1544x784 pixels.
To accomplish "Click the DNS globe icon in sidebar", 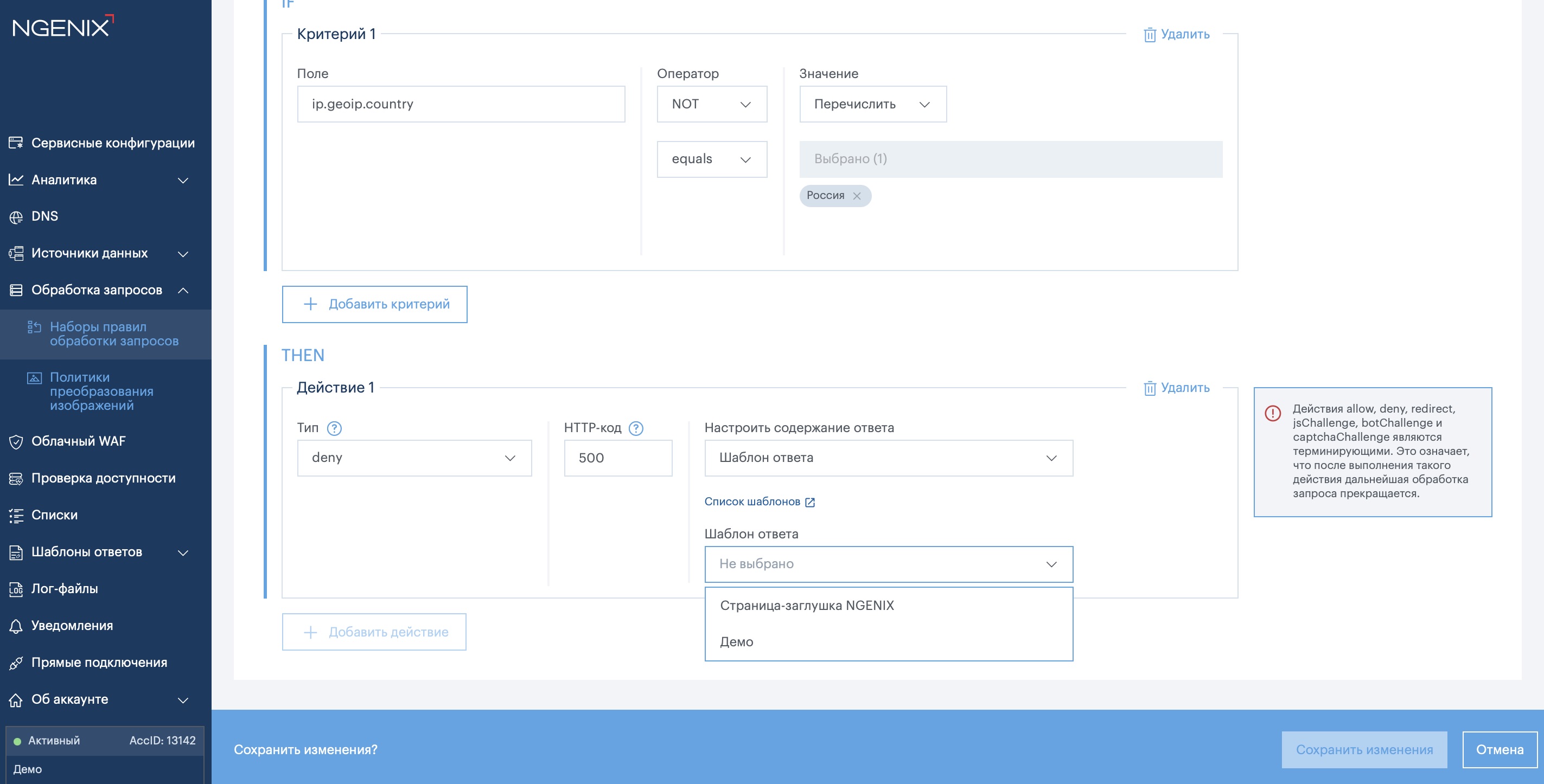I will [16, 217].
